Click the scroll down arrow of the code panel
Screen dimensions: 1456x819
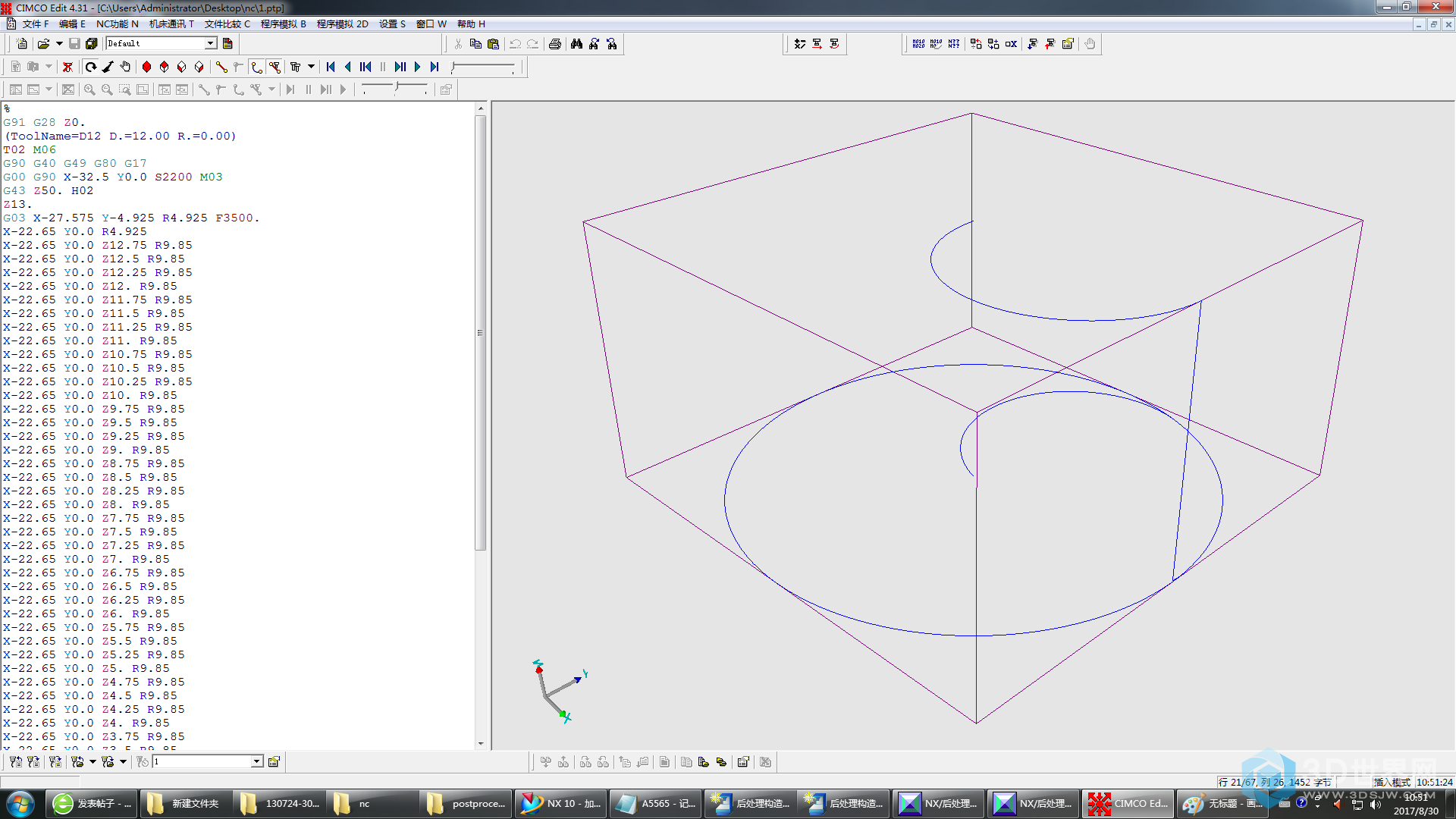[x=480, y=744]
